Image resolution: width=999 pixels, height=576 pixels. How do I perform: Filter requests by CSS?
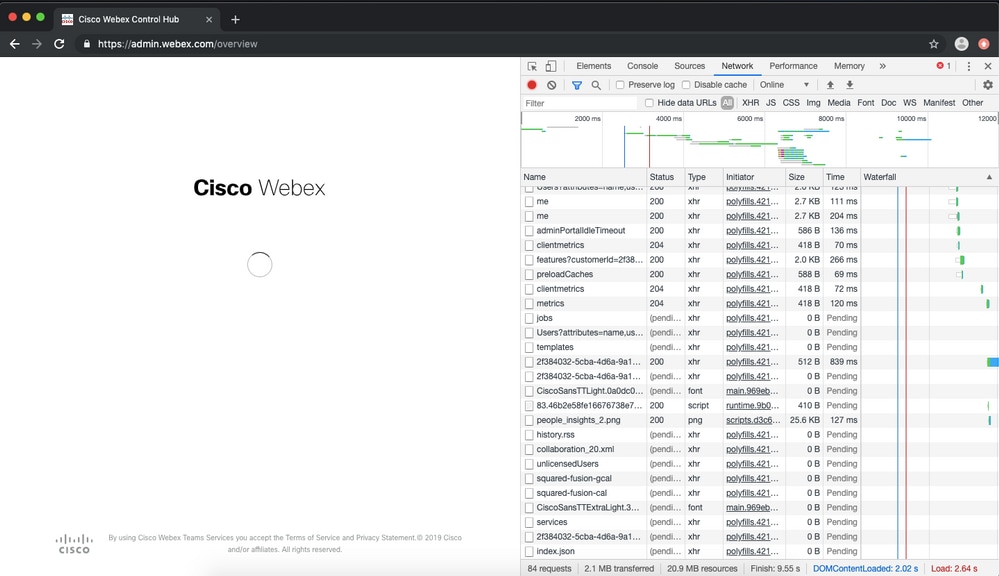(x=791, y=103)
